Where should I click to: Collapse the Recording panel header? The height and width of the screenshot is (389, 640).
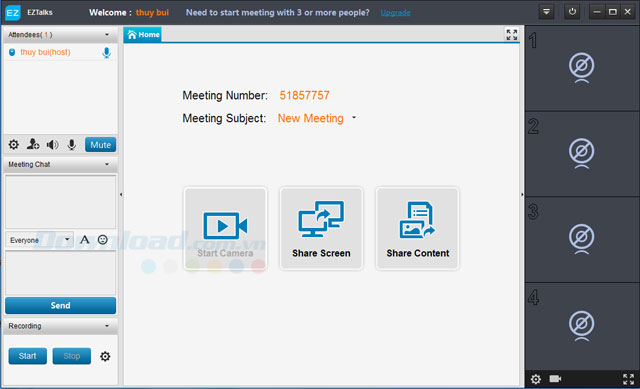pyautogui.click(x=60, y=326)
